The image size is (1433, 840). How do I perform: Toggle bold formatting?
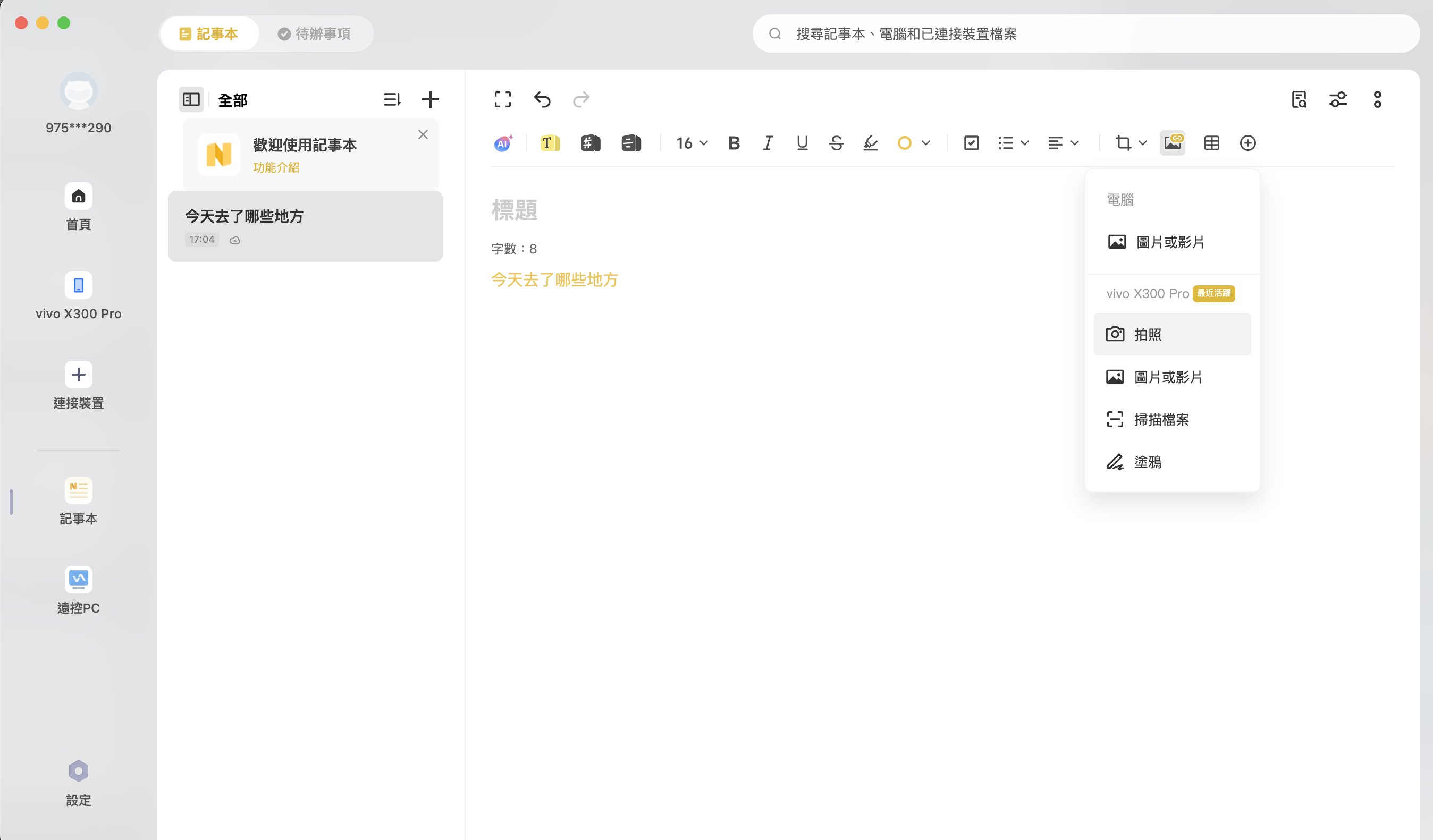coord(734,143)
